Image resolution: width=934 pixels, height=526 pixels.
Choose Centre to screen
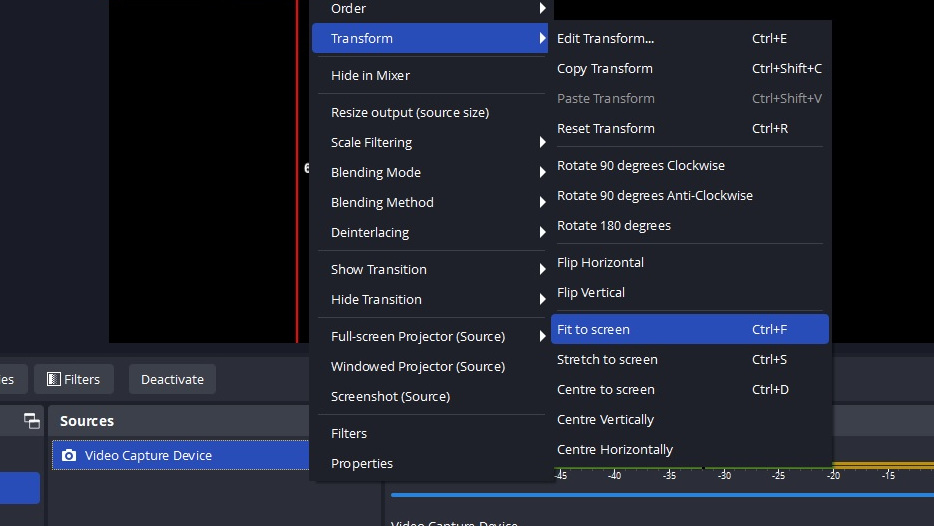click(x=605, y=389)
